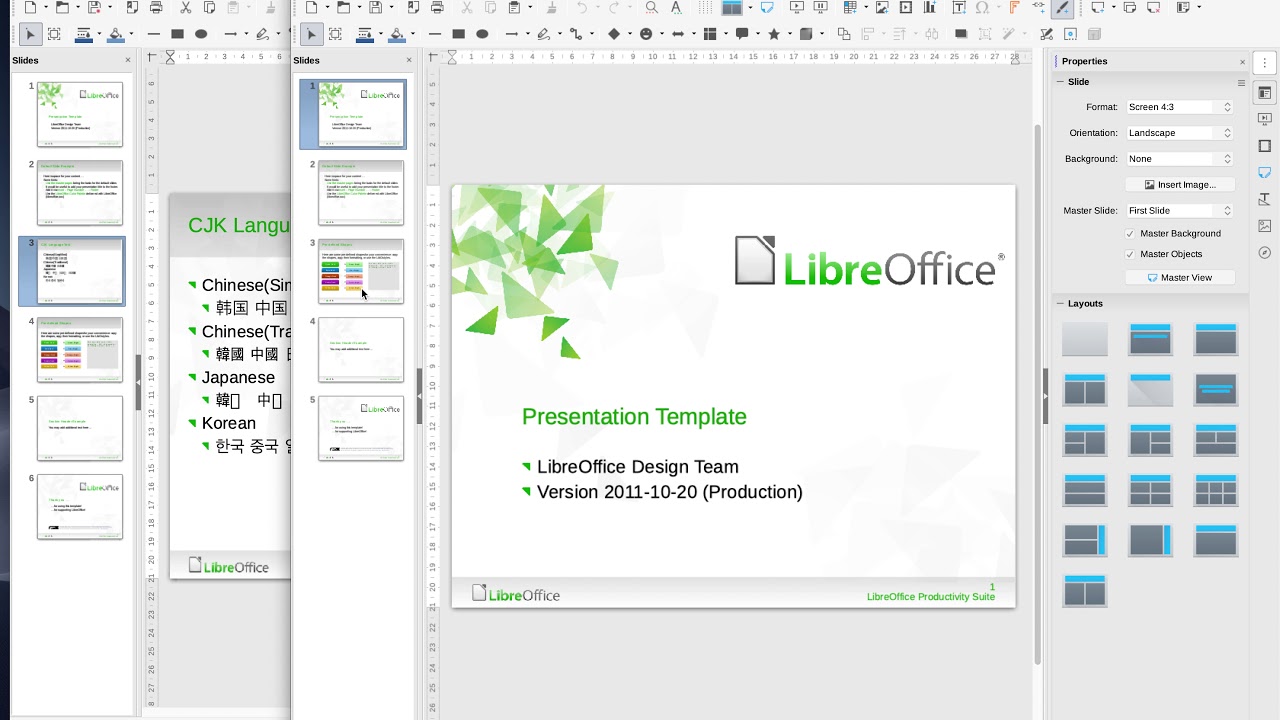The image size is (1280, 720).
Task: Open Navigator deck in sidebar
Action: 1265,253
